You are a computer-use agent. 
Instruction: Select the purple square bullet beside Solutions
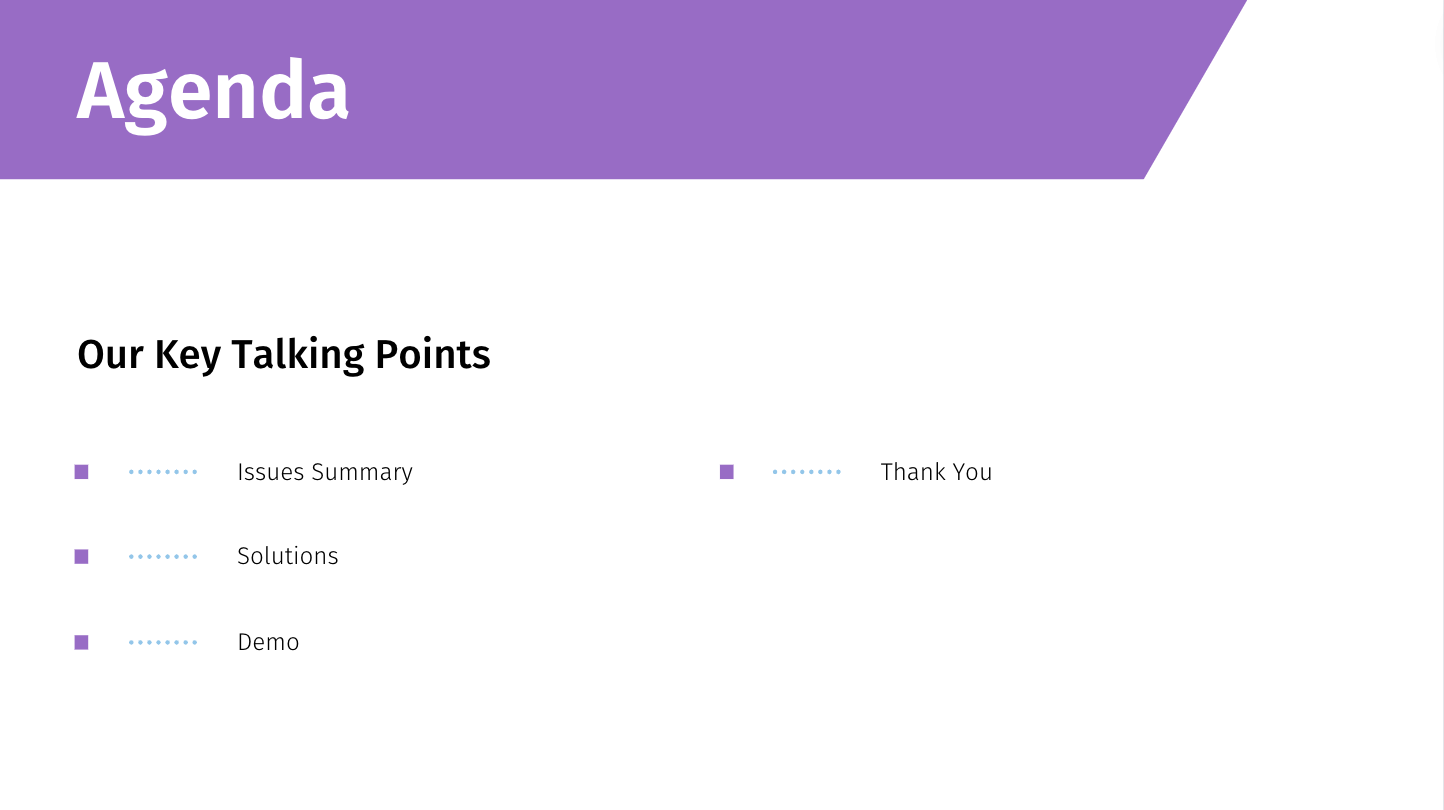pyautogui.click(x=82, y=557)
